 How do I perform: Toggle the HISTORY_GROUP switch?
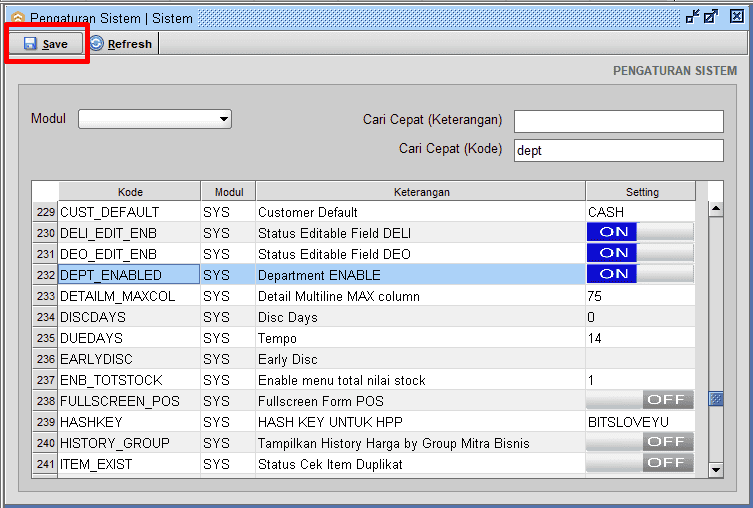(640, 442)
